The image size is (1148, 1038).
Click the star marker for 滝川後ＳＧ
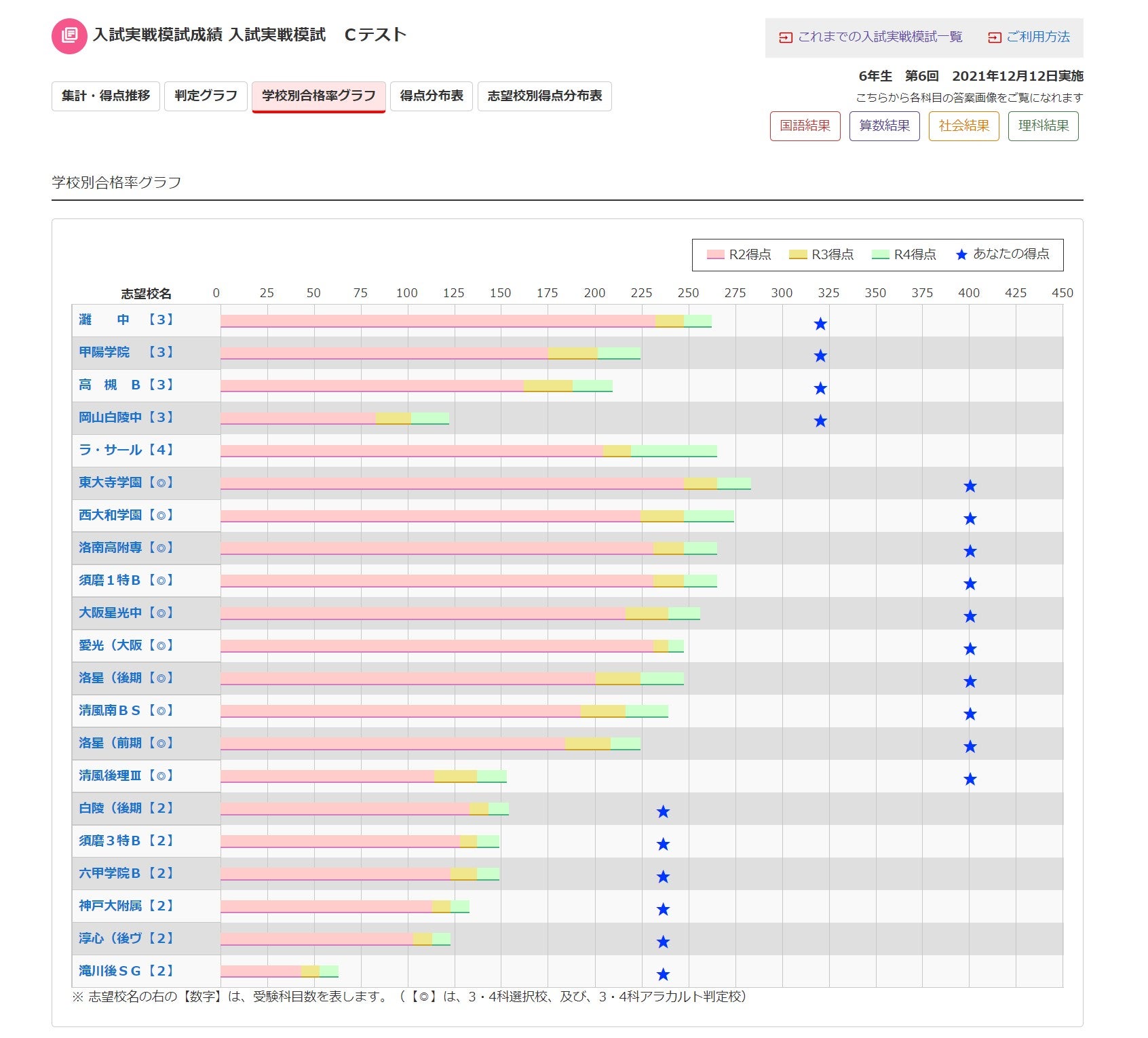[x=664, y=974]
